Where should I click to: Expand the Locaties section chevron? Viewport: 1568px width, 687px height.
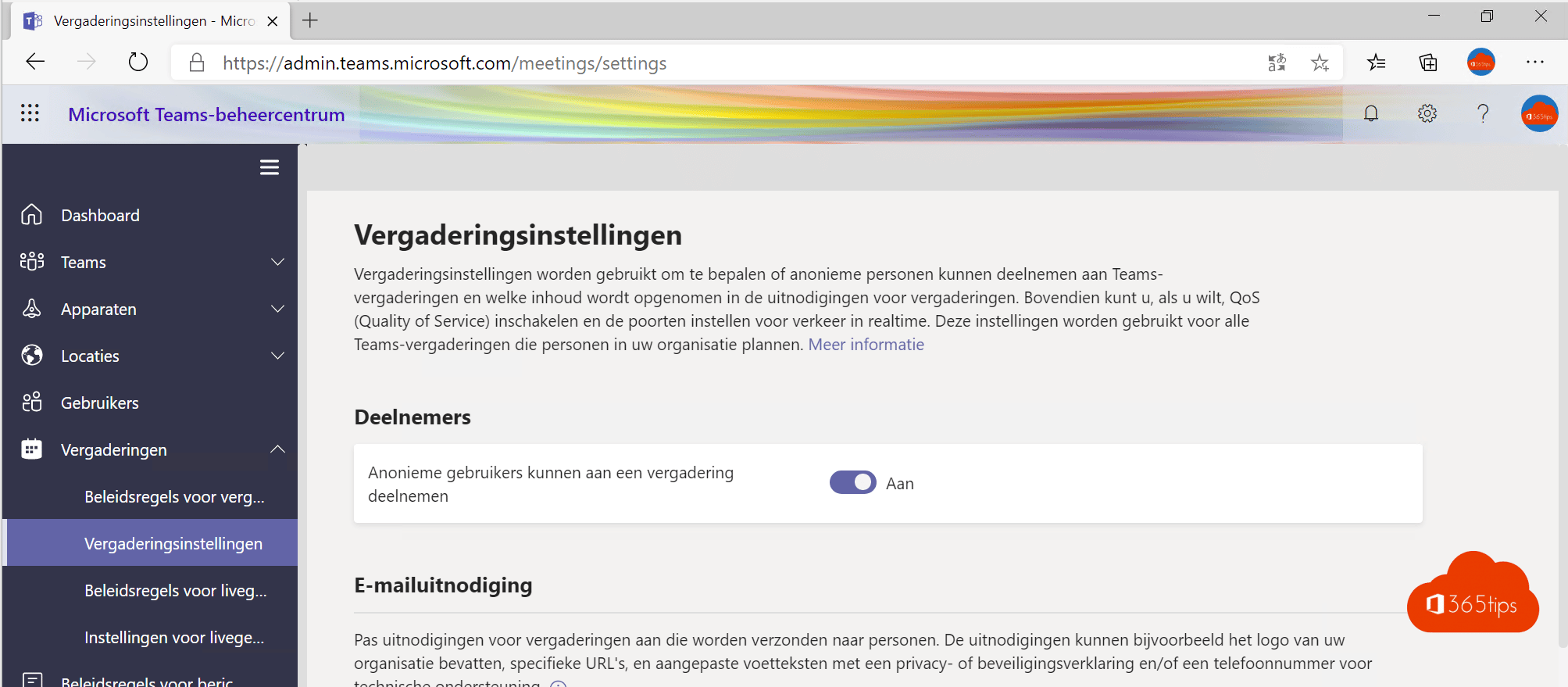(277, 355)
